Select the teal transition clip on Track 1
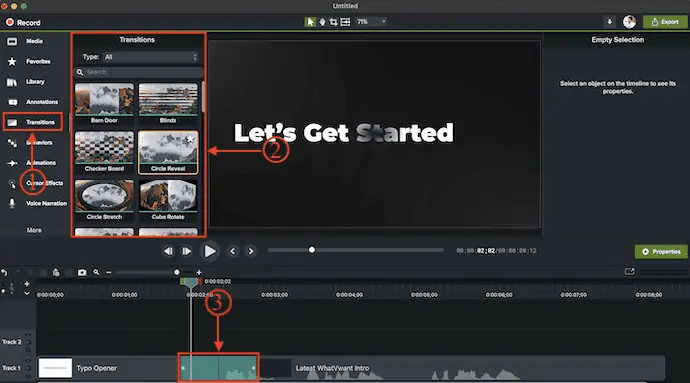The width and height of the screenshot is (690, 383). pos(218,367)
